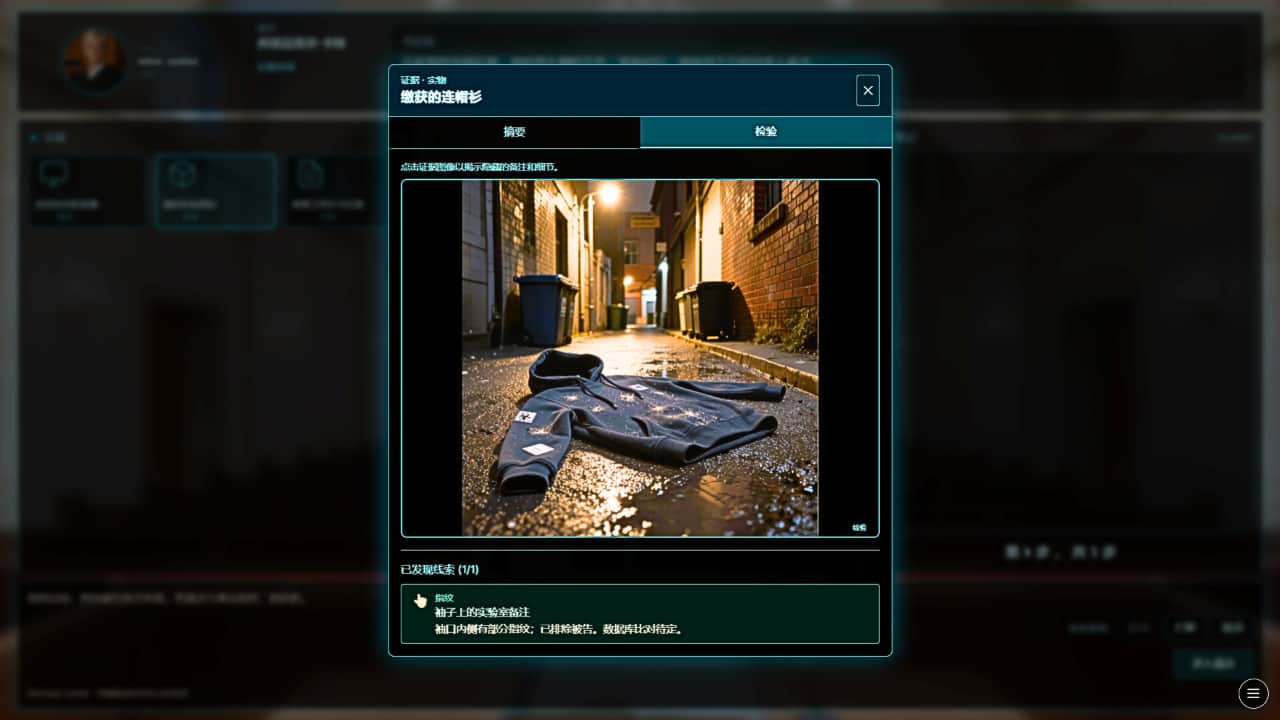Click the glowing street lamp in the photo
This screenshot has width=1280, height=720.
click(x=607, y=194)
